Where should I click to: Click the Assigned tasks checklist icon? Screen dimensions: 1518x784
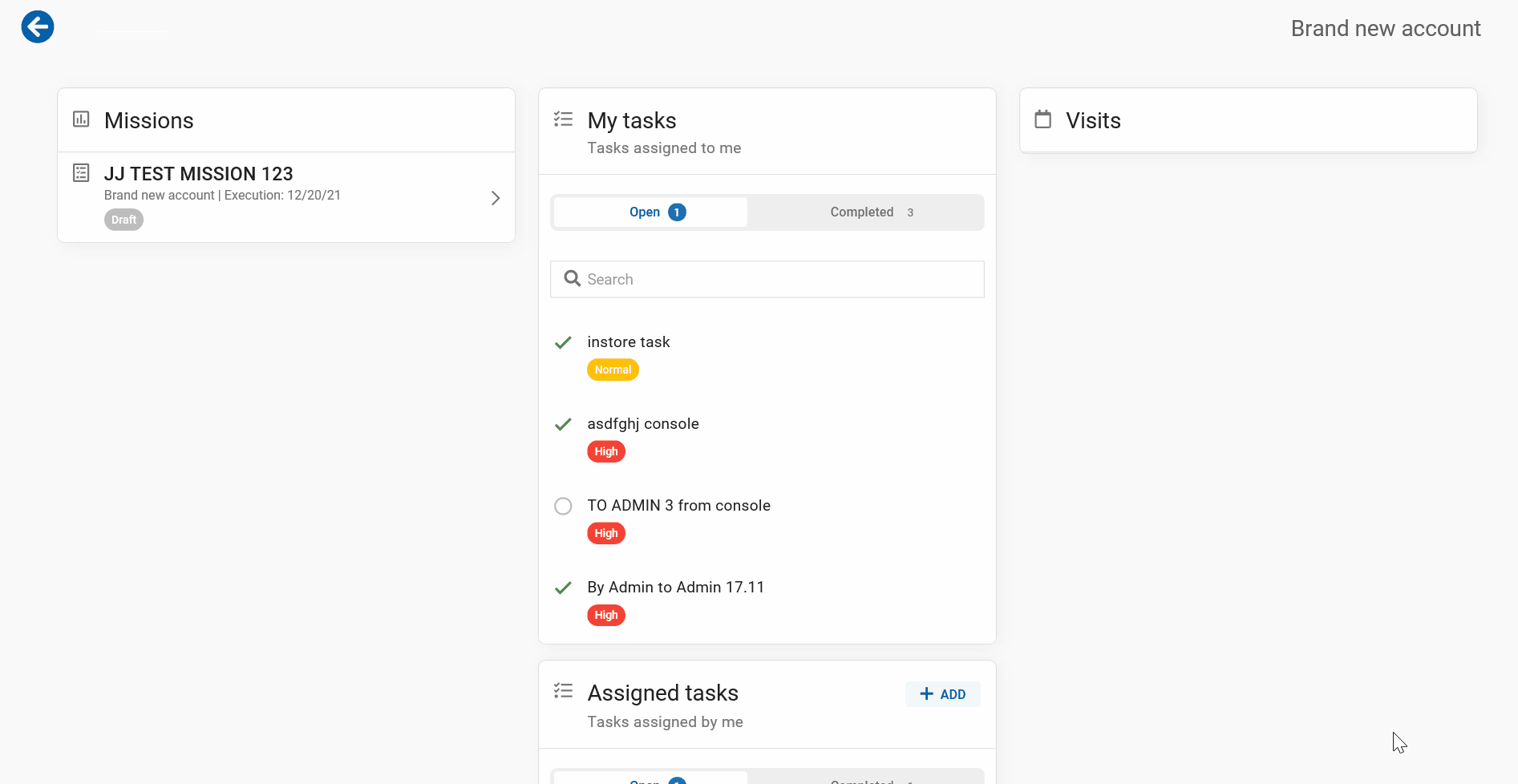(x=563, y=691)
